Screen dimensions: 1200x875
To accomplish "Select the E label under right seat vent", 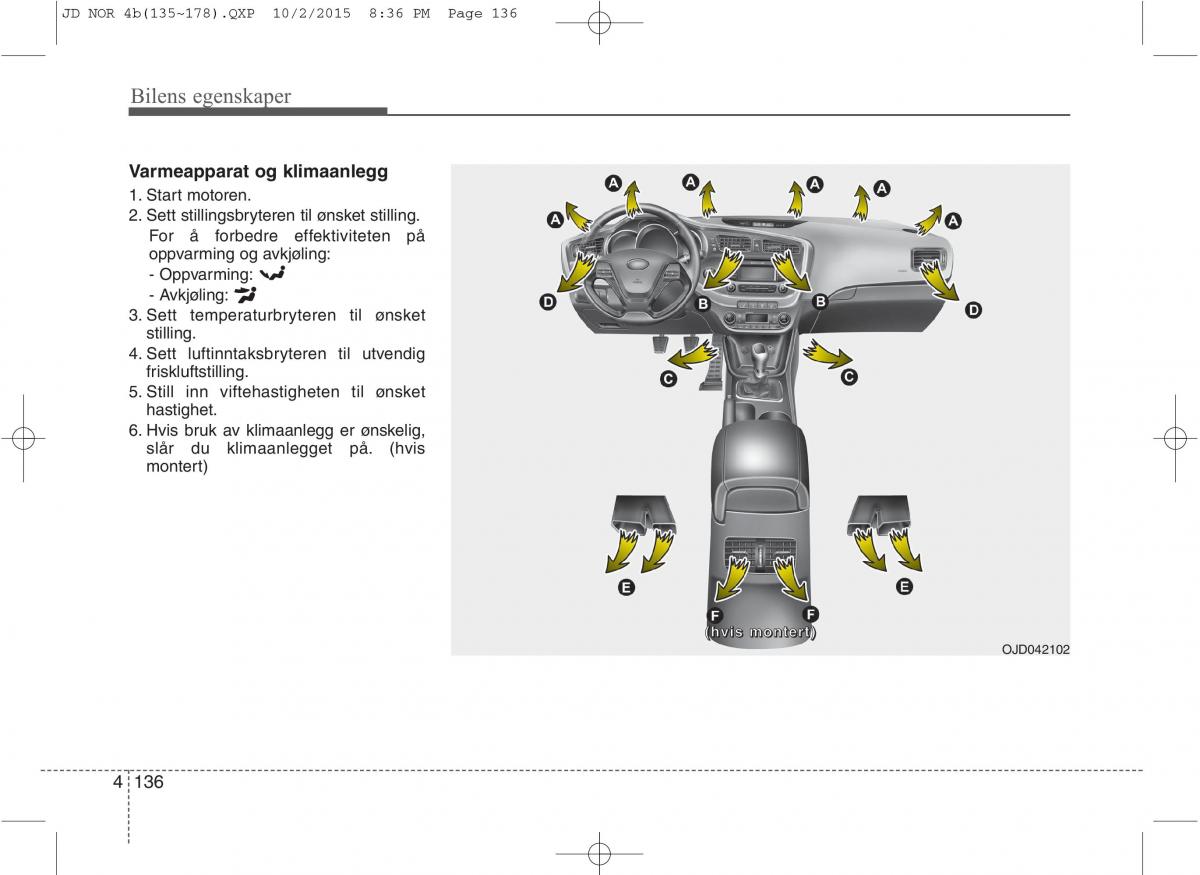I will click(904, 587).
